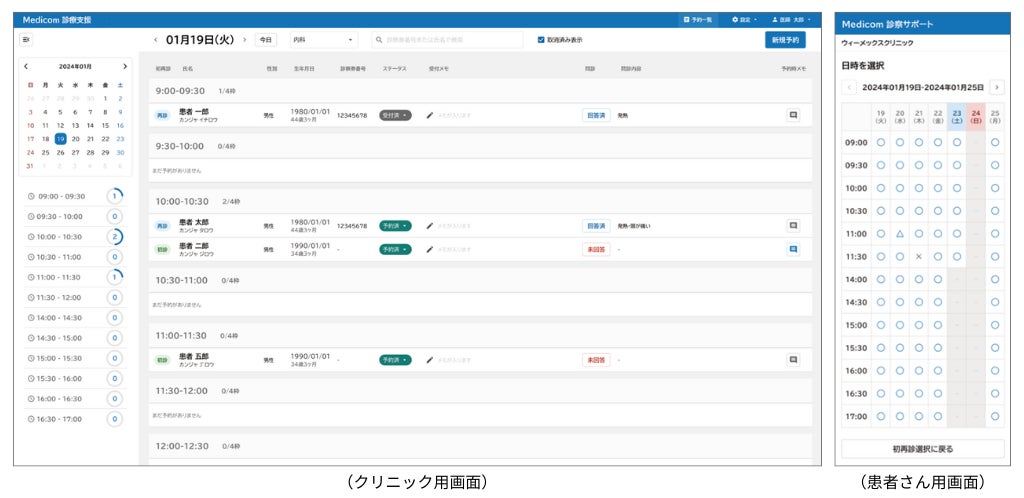Open reservation memo icon for 患者 五郎
The image size is (1024, 498).
click(x=793, y=360)
